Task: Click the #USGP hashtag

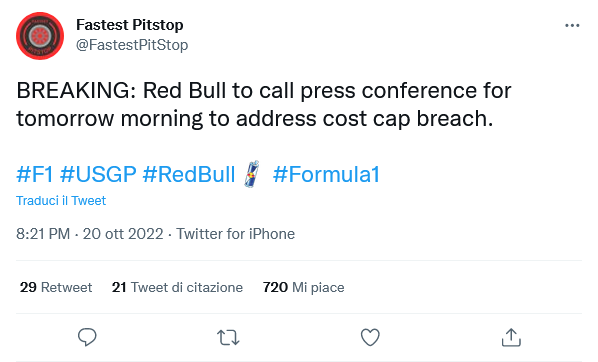Action: click(x=98, y=174)
